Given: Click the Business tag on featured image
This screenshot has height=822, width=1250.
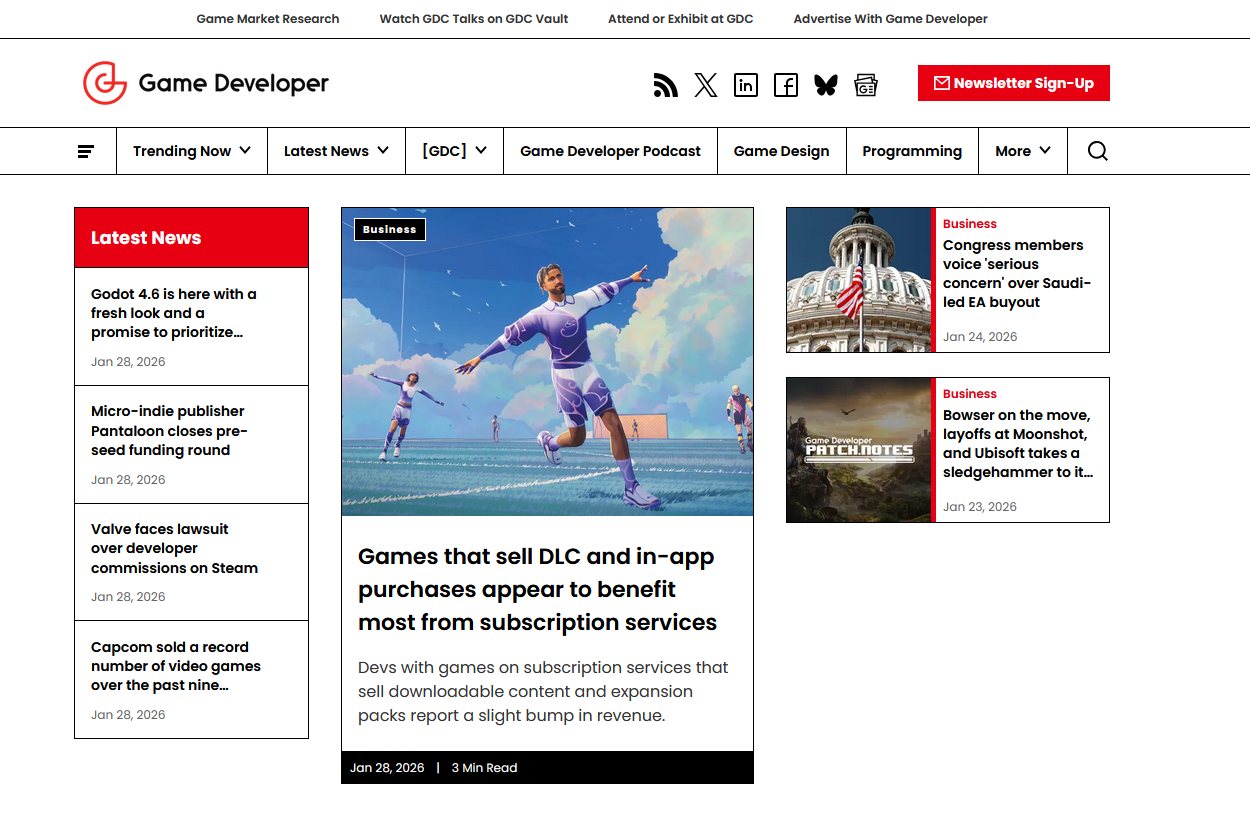Looking at the screenshot, I should point(390,230).
